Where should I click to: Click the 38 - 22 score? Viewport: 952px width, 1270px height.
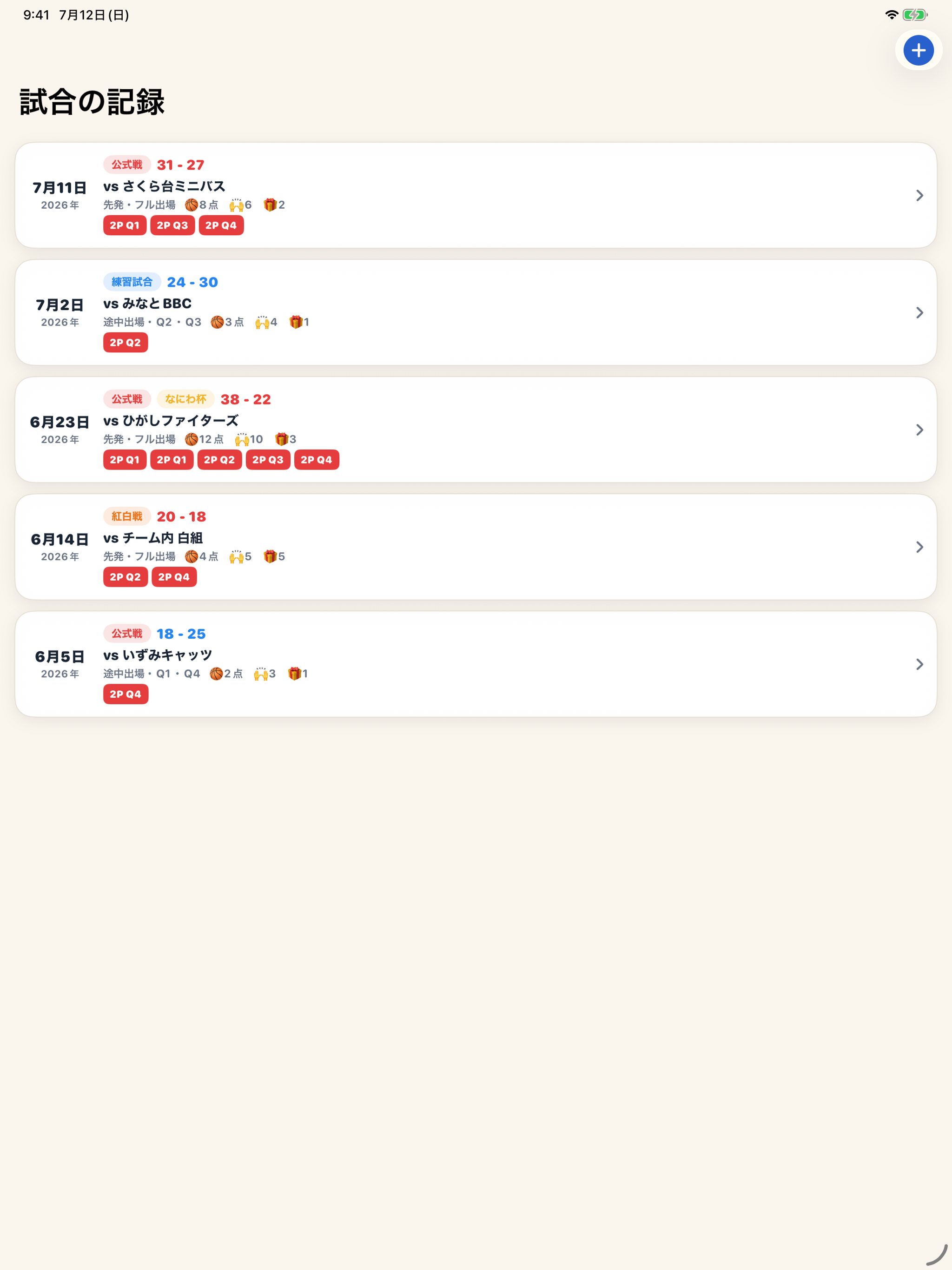[246, 400]
